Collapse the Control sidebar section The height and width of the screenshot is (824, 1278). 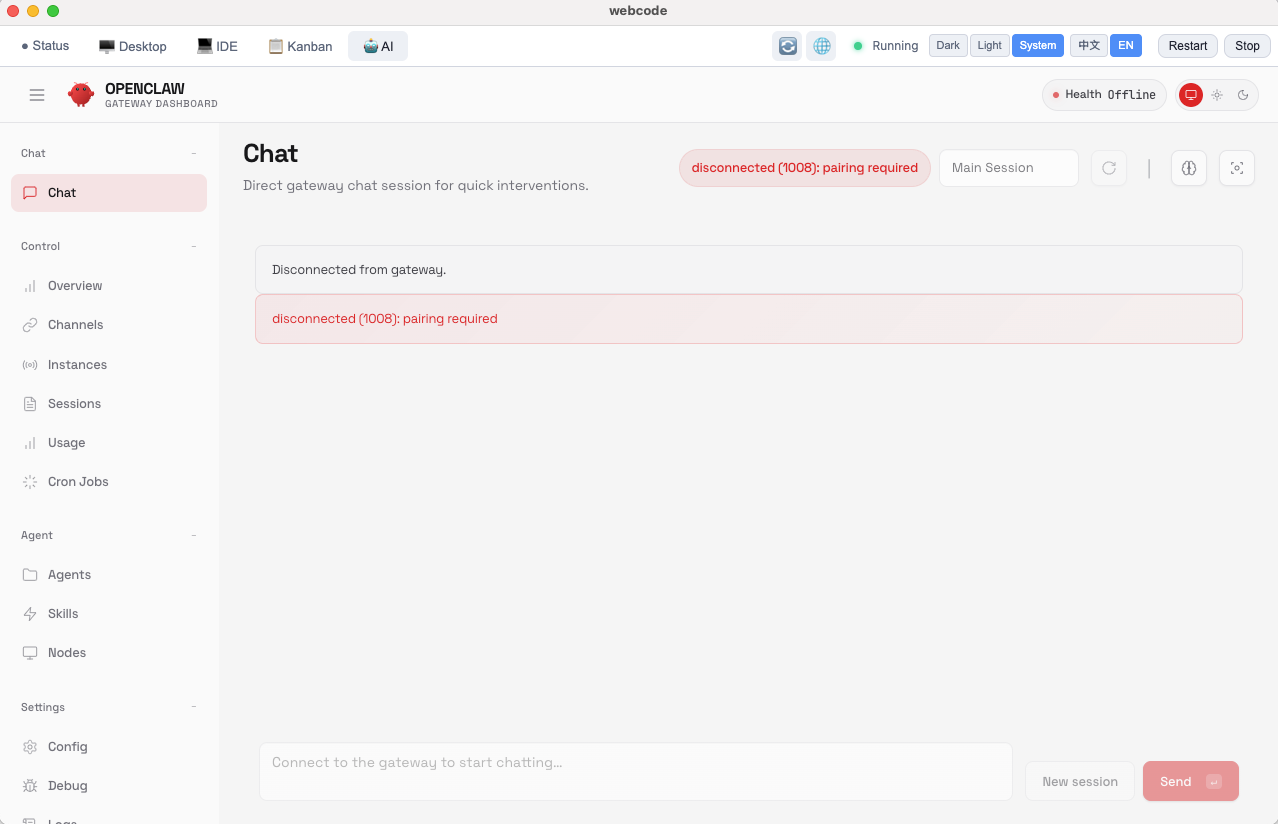click(x=194, y=246)
